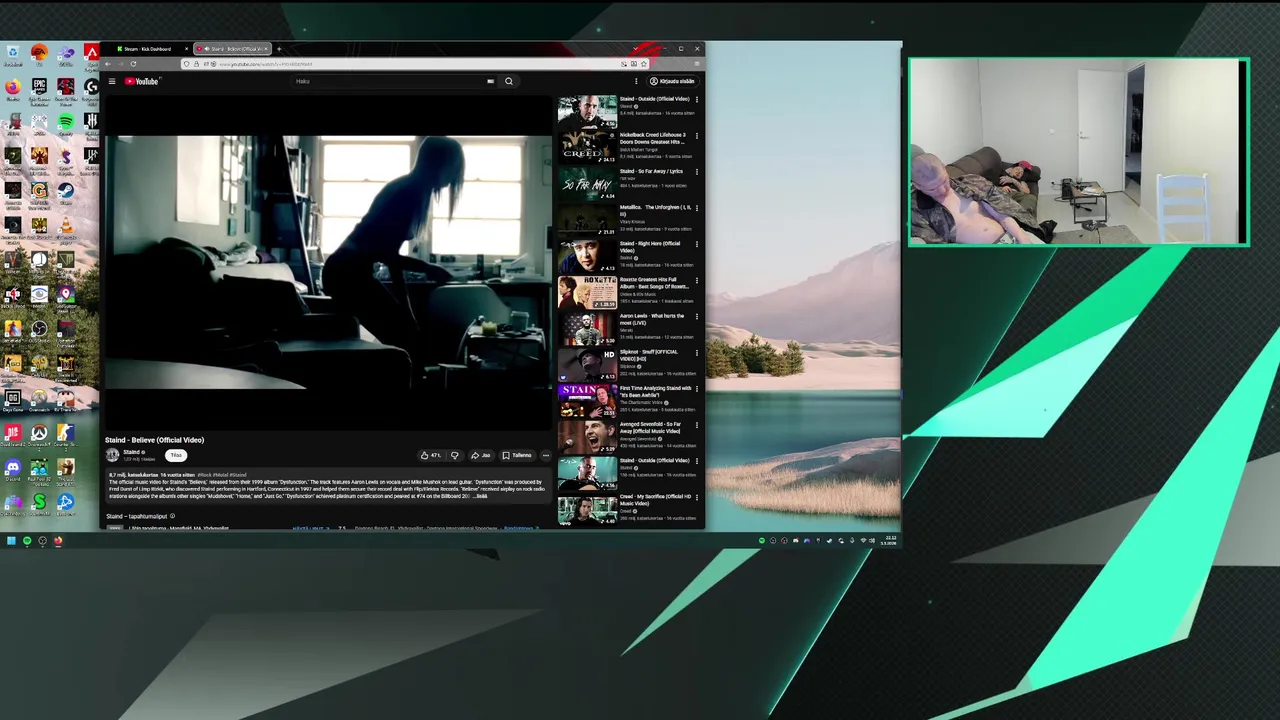
Task: Like the video with thumbs-up button
Action: [x=431, y=455]
